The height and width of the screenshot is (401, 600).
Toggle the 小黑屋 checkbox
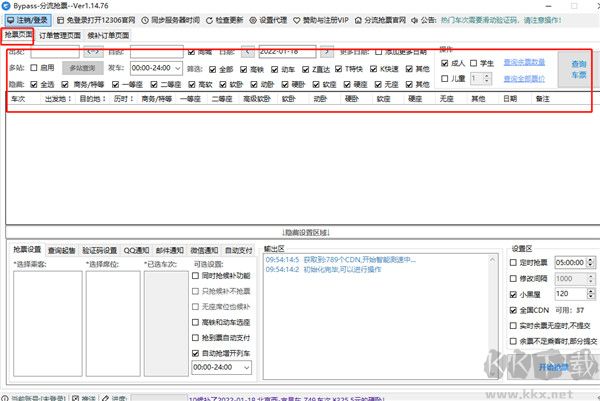coord(513,294)
